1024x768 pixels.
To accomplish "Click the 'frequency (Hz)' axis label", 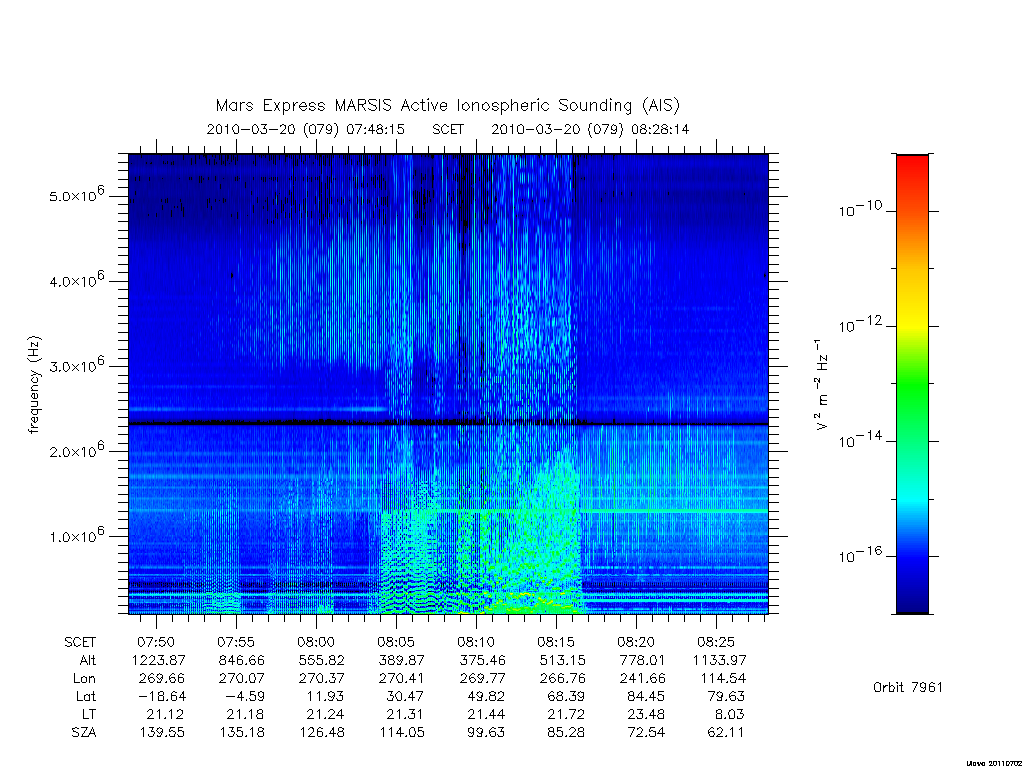I will [35, 385].
